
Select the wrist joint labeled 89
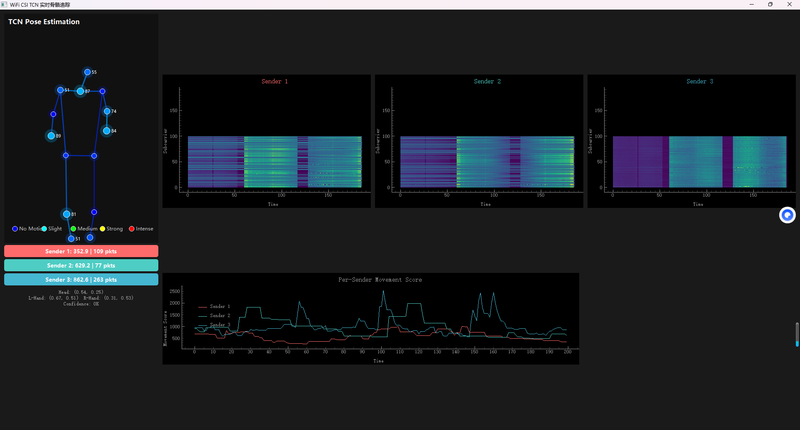[51, 136]
